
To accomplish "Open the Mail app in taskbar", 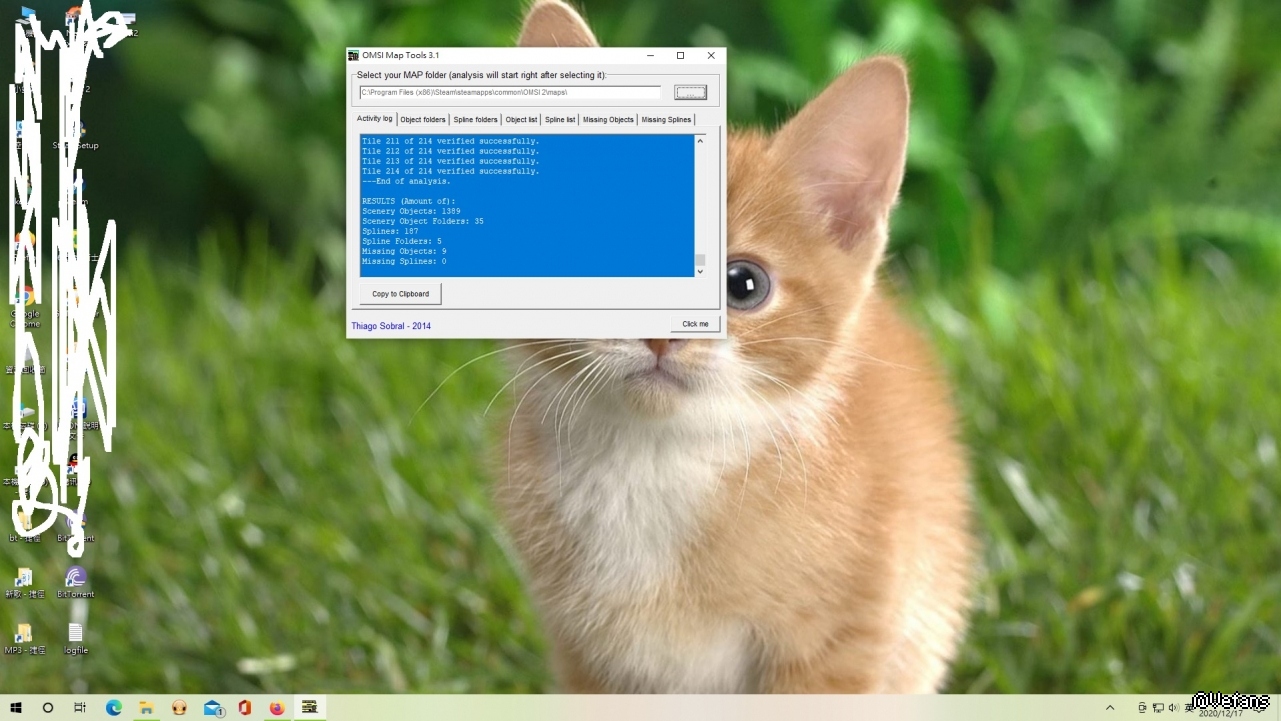I will 213,708.
